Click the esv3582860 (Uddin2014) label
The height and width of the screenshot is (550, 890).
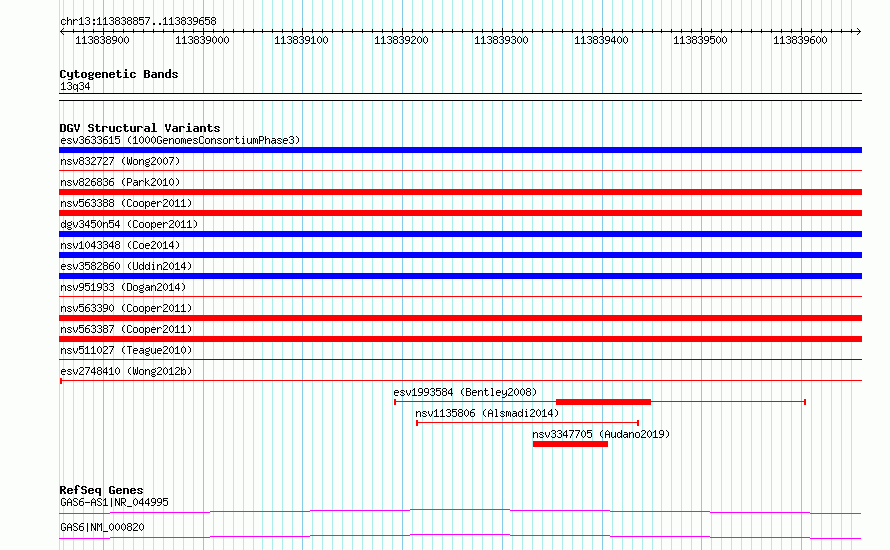(126, 266)
